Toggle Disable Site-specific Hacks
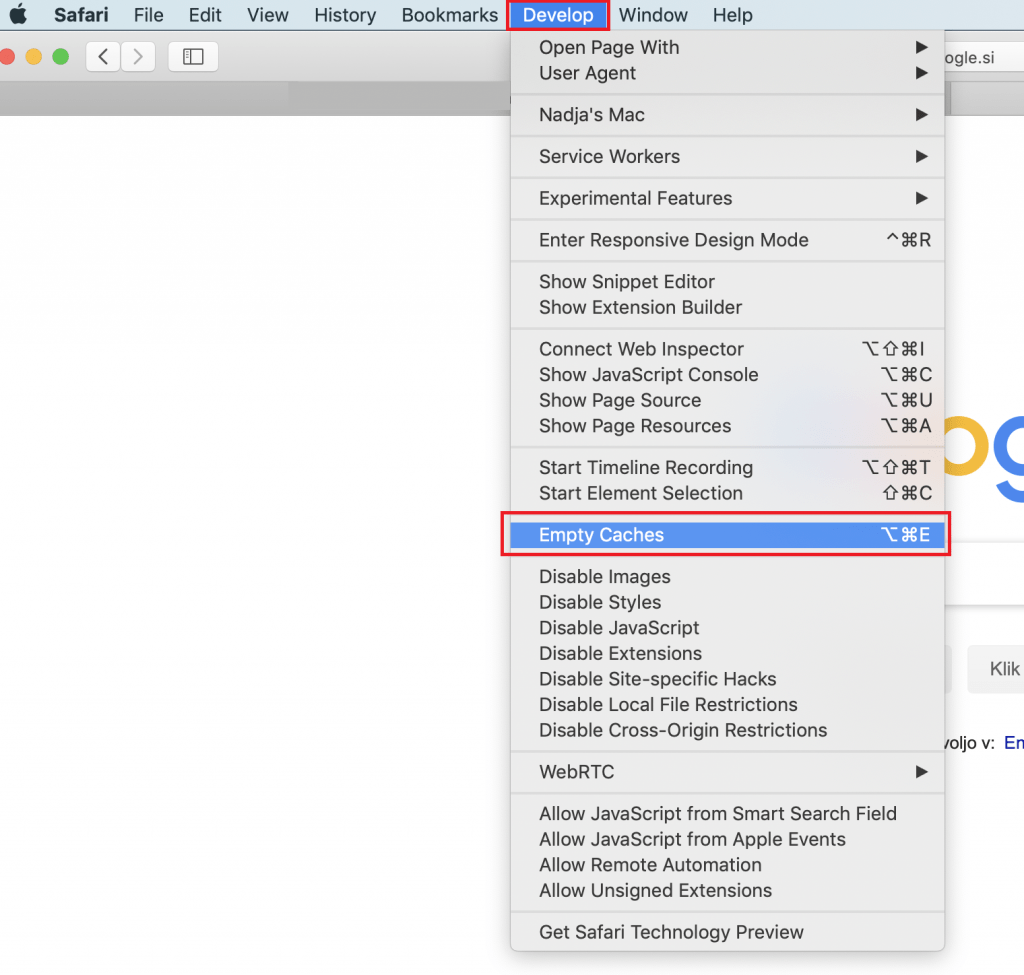The width and height of the screenshot is (1024, 975). [x=728, y=679]
